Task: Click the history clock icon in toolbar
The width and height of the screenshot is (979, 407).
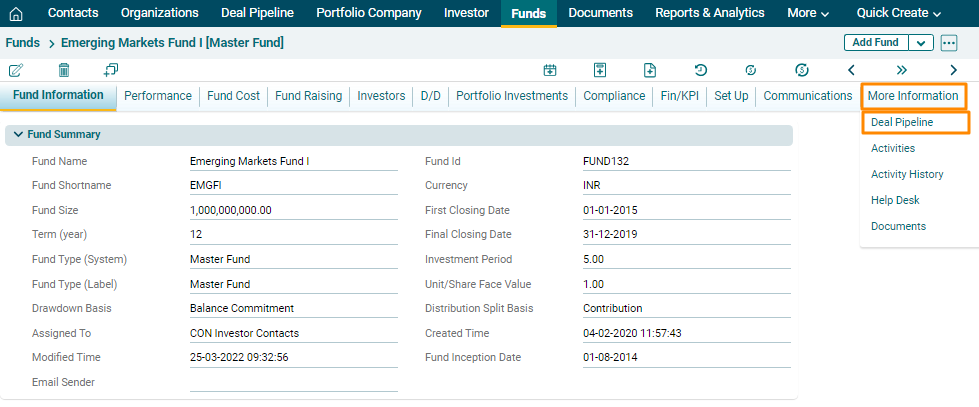Action: tap(701, 70)
